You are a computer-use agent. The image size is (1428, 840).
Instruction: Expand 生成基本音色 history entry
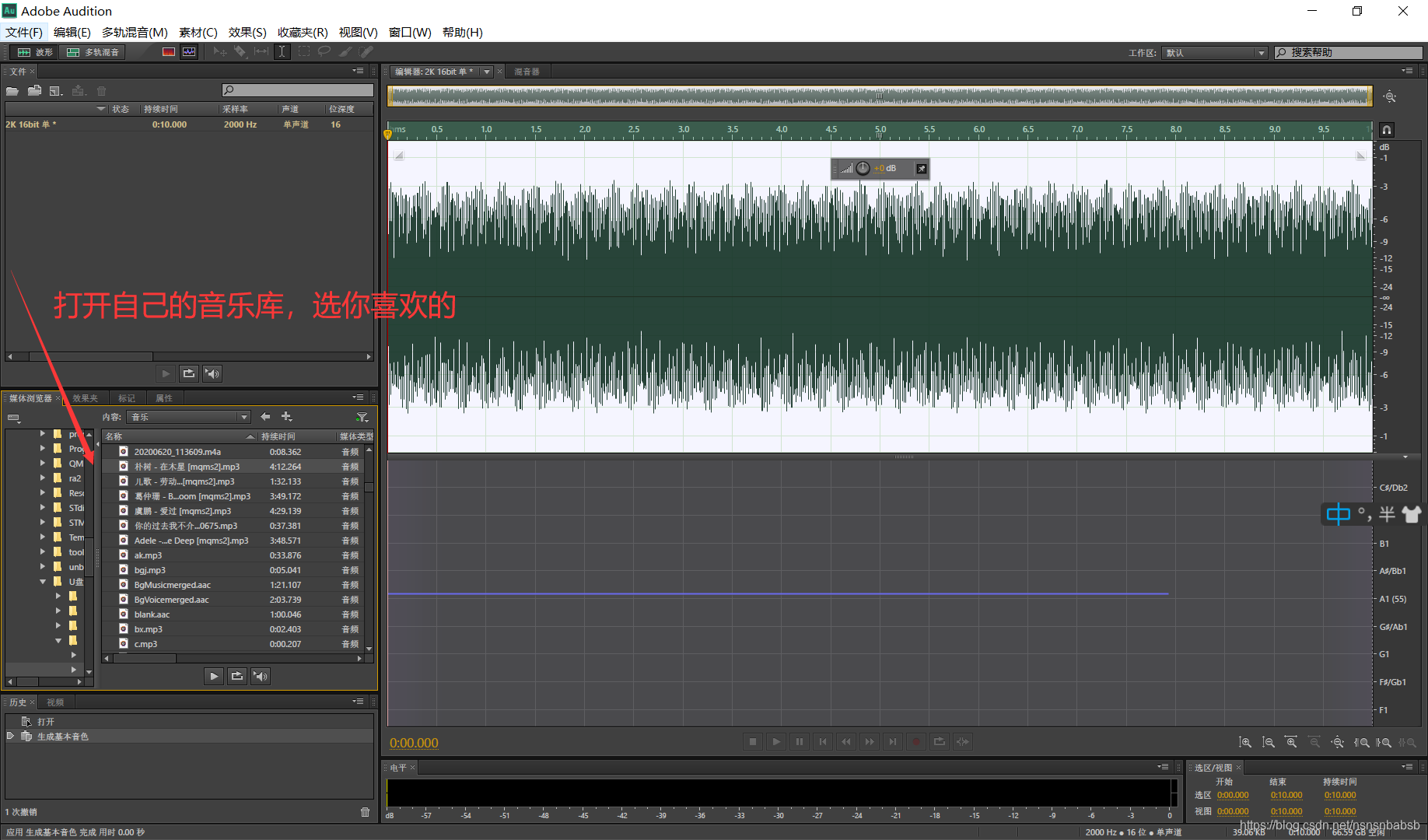[x=10, y=736]
